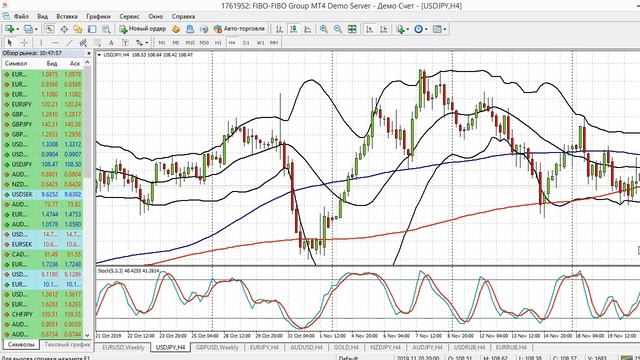Click the Новый ордер button

(142, 29)
